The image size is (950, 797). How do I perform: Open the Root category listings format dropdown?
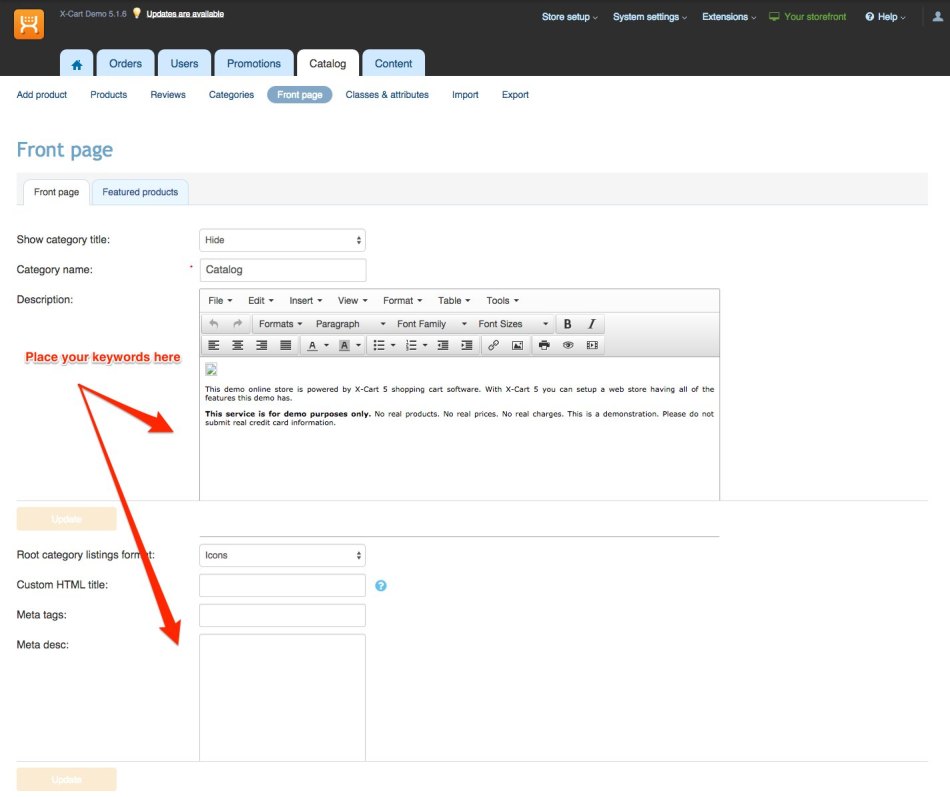click(x=281, y=555)
